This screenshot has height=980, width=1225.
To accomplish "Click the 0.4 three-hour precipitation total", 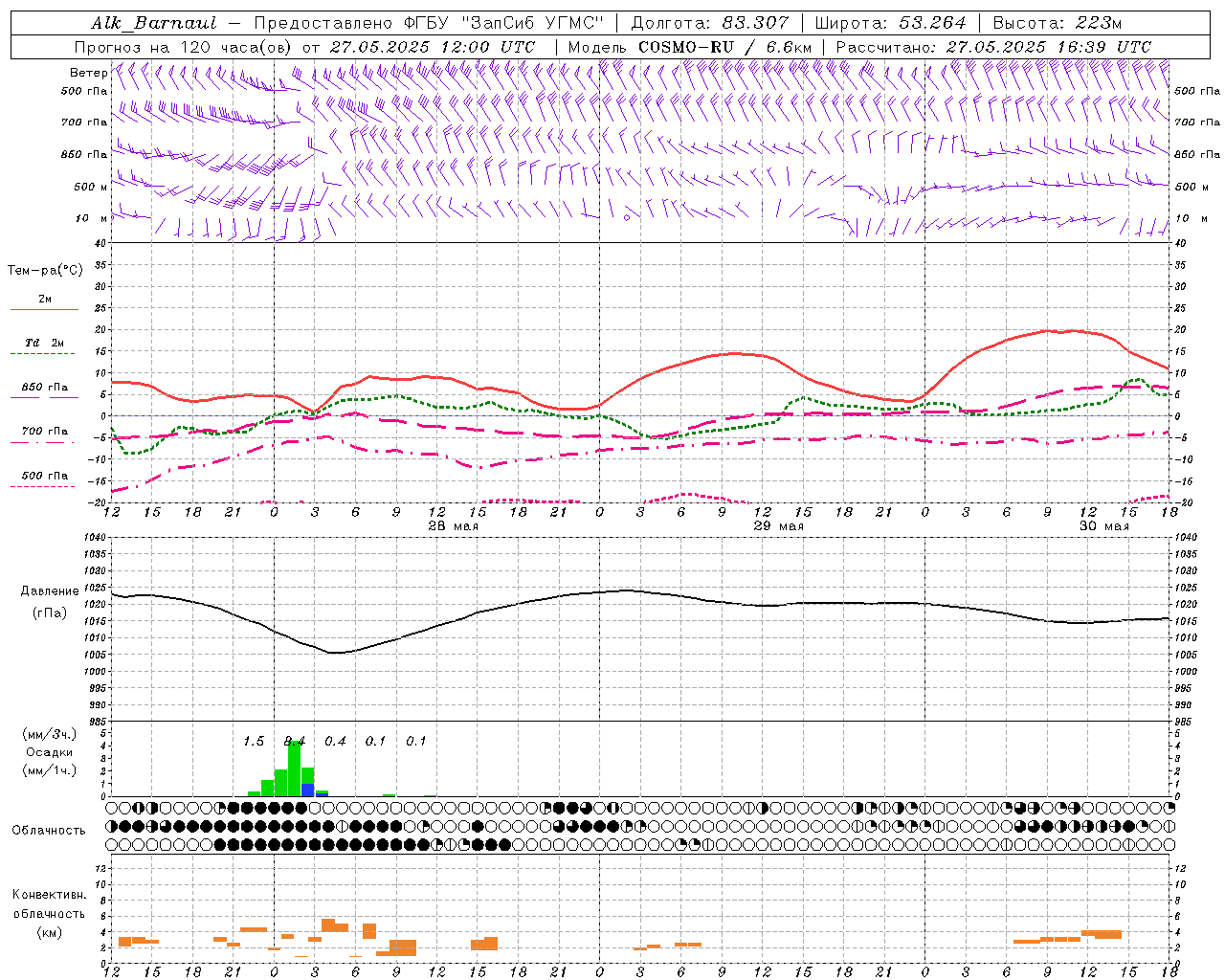I will (x=335, y=741).
